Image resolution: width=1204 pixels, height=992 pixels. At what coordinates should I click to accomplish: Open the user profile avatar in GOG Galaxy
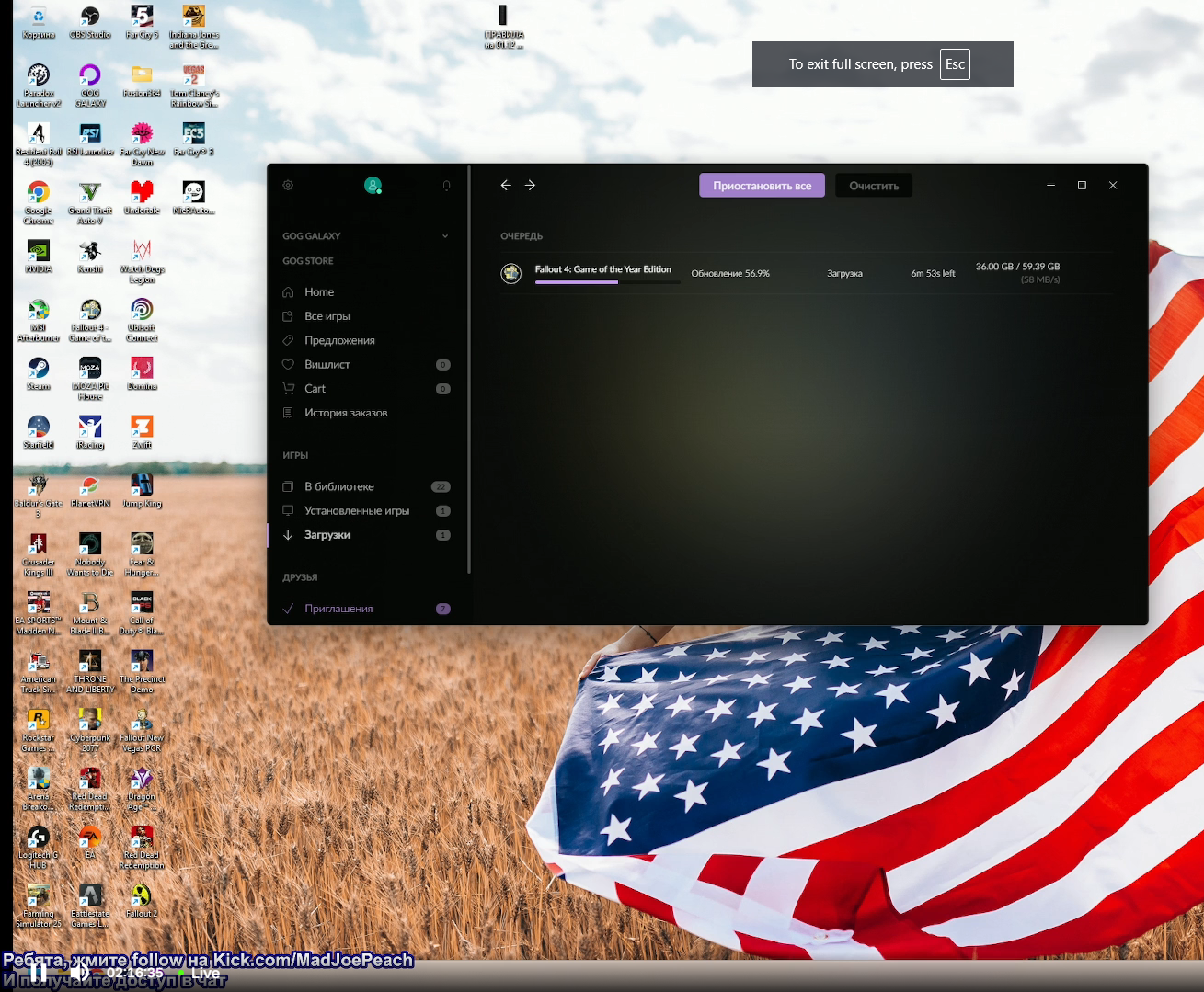(x=373, y=185)
